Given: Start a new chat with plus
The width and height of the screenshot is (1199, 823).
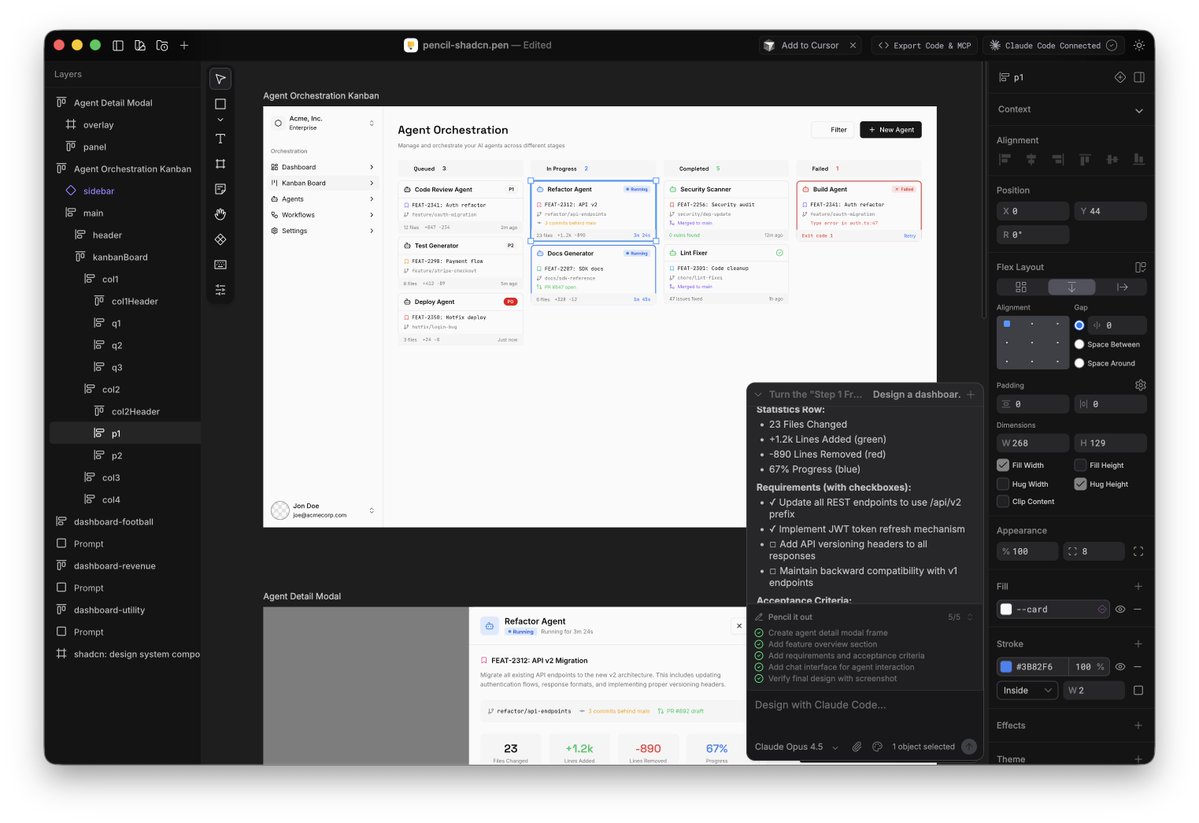Looking at the screenshot, I should [971, 395].
